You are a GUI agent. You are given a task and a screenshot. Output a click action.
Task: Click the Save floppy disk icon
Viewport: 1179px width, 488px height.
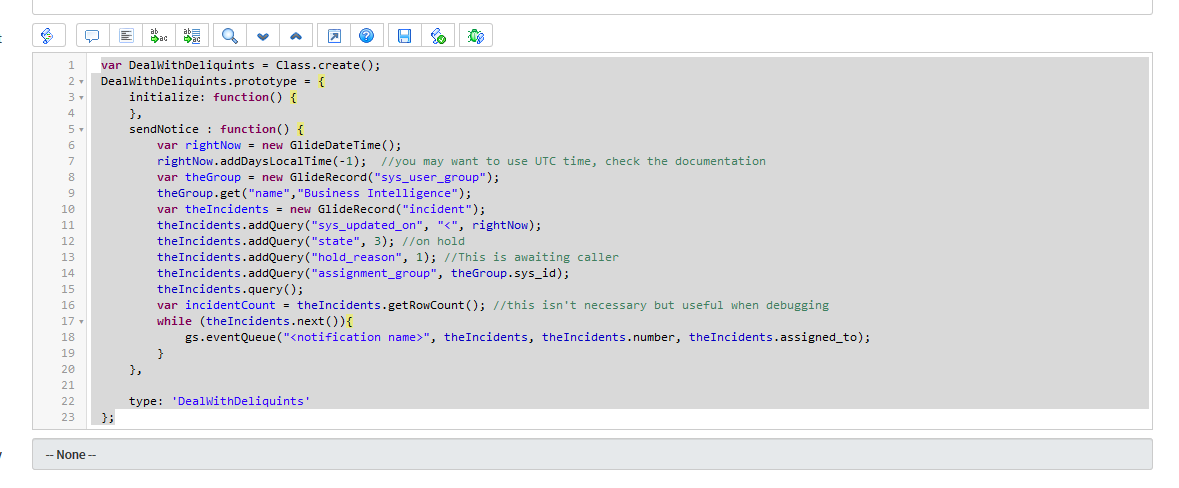point(405,35)
